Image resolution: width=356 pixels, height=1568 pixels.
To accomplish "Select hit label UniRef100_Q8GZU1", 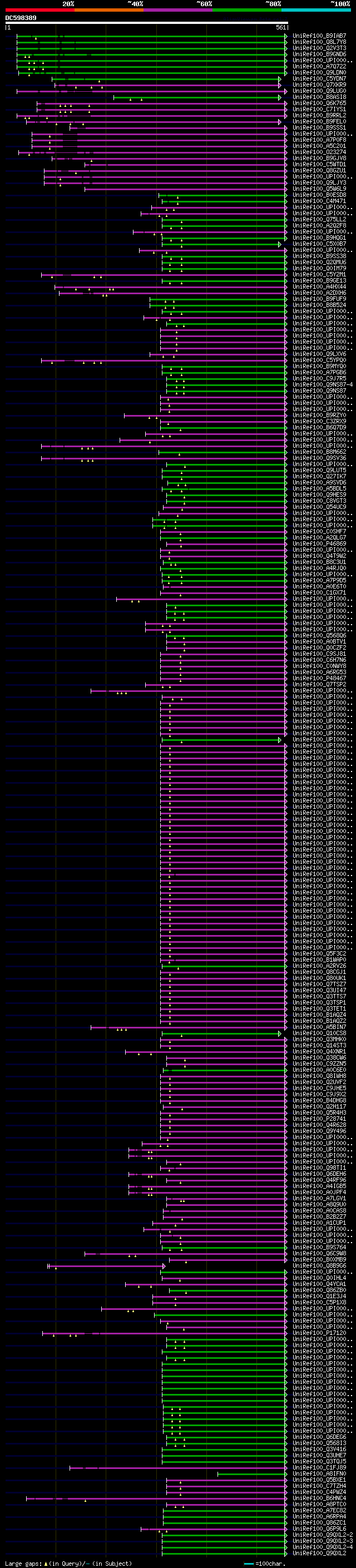I will tap(319, 170).
